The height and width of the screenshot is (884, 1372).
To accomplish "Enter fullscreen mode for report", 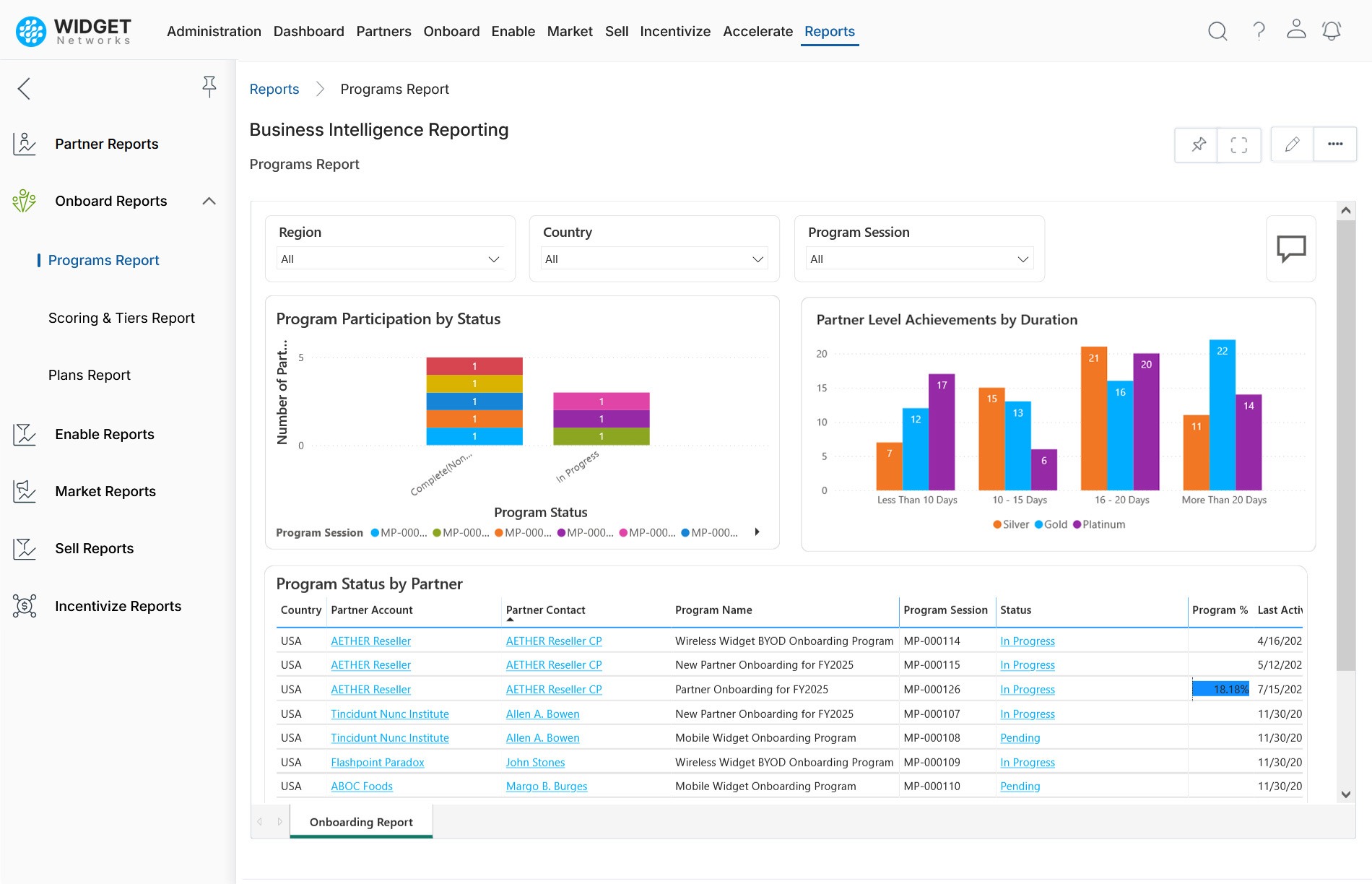I will coord(1239,144).
